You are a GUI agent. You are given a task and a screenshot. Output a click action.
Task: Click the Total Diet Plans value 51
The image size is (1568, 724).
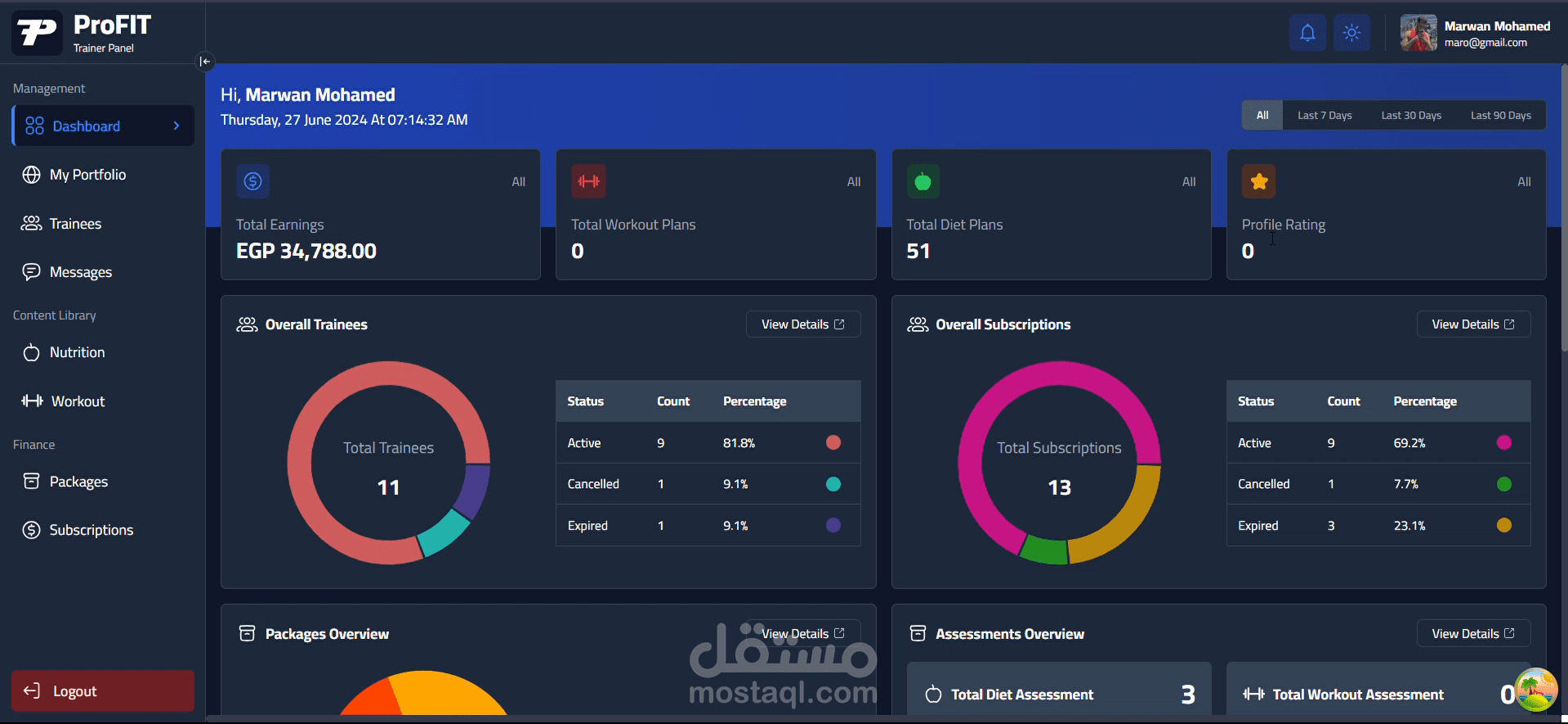click(x=918, y=251)
